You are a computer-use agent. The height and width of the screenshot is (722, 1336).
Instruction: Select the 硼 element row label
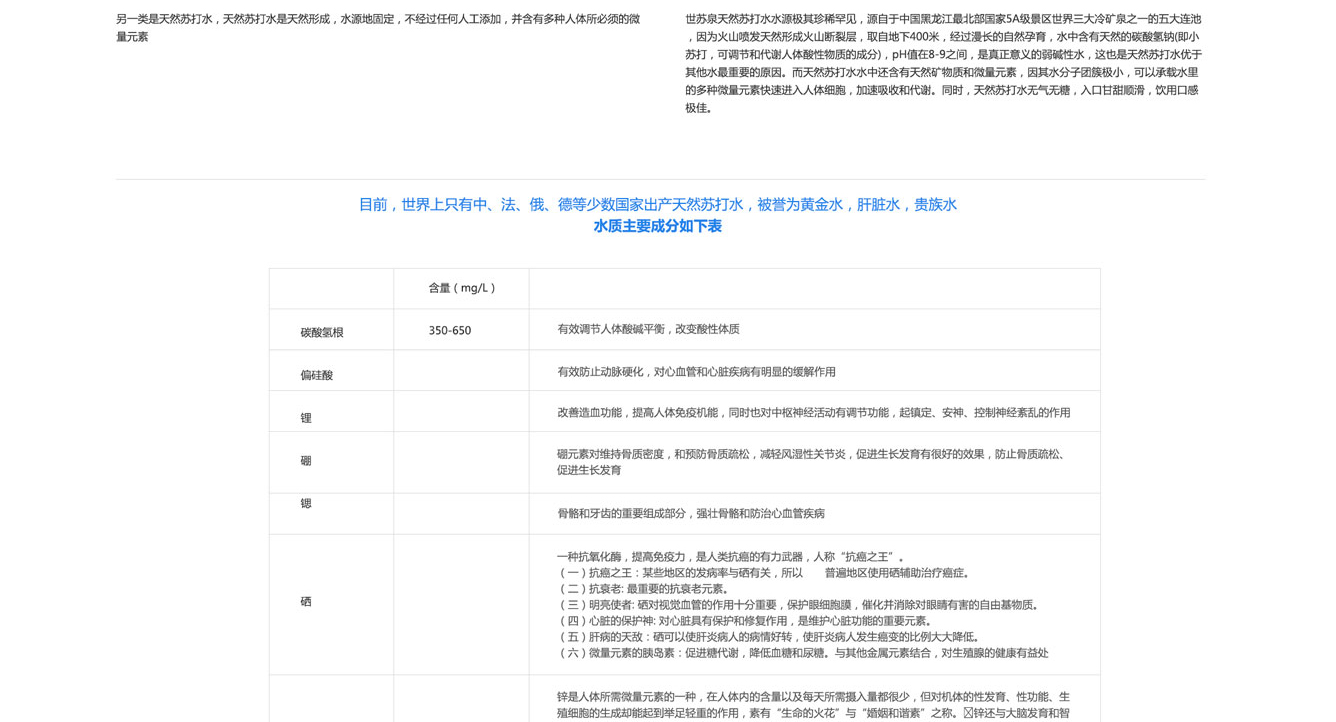306,461
